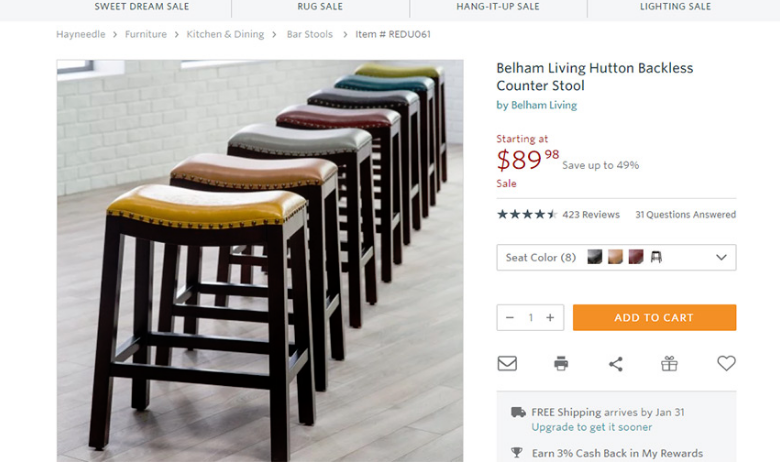Decrease quantity with the minus button
780x475 pixels.
[510, 318]
